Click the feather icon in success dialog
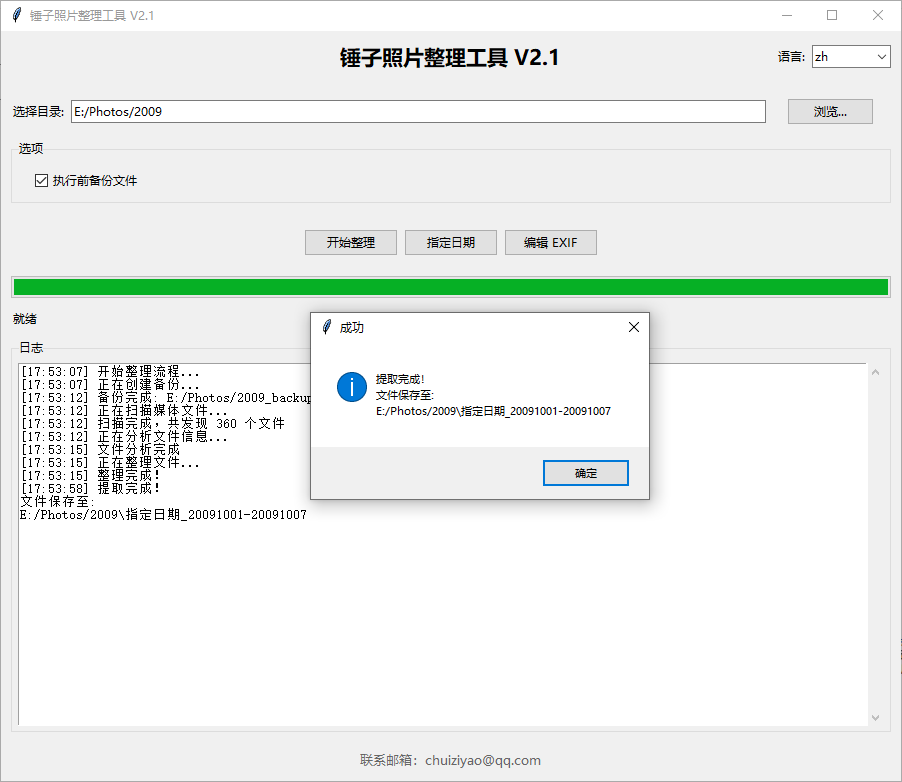Viewport: 902px width, 782px height. point(326,327)
